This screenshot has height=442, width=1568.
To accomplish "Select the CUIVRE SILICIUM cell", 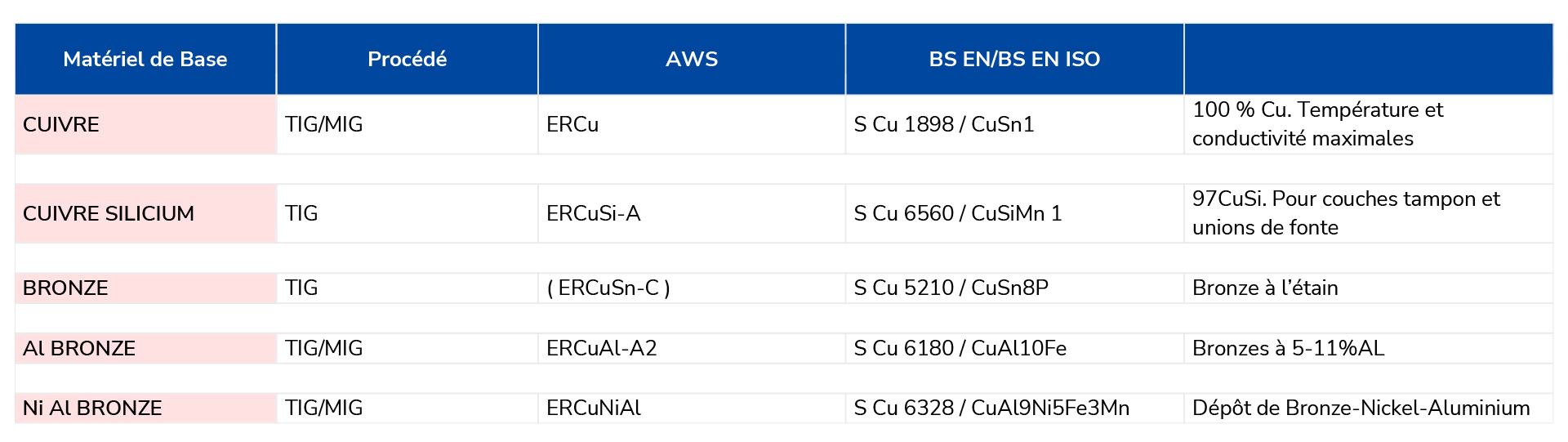I will point(145,213).
